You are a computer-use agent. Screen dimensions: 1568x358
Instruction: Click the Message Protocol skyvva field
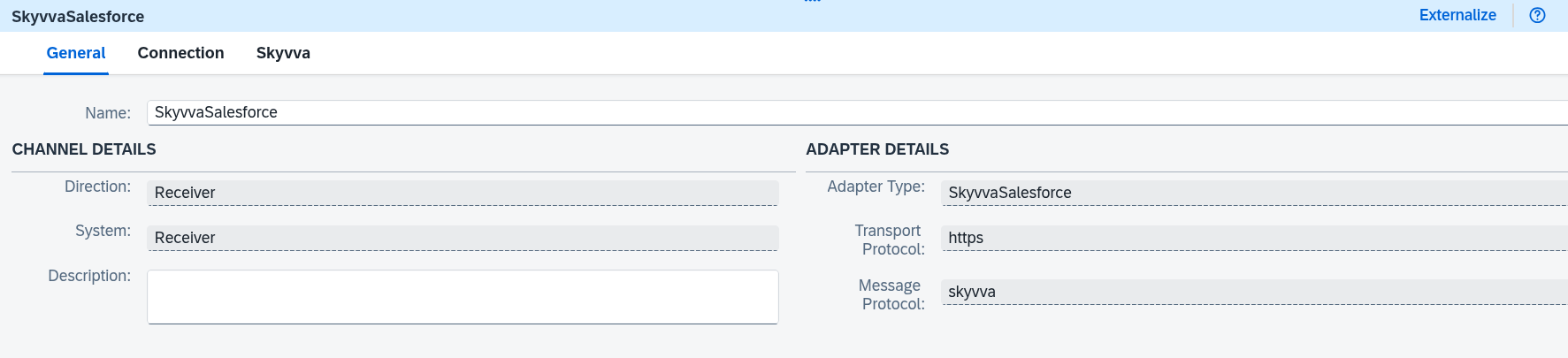pyautogui.click(x=1254, y=292)
